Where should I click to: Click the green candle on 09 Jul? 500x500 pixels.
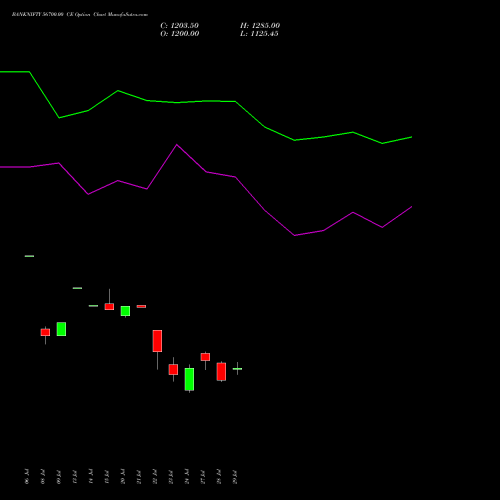pos(61,329)
